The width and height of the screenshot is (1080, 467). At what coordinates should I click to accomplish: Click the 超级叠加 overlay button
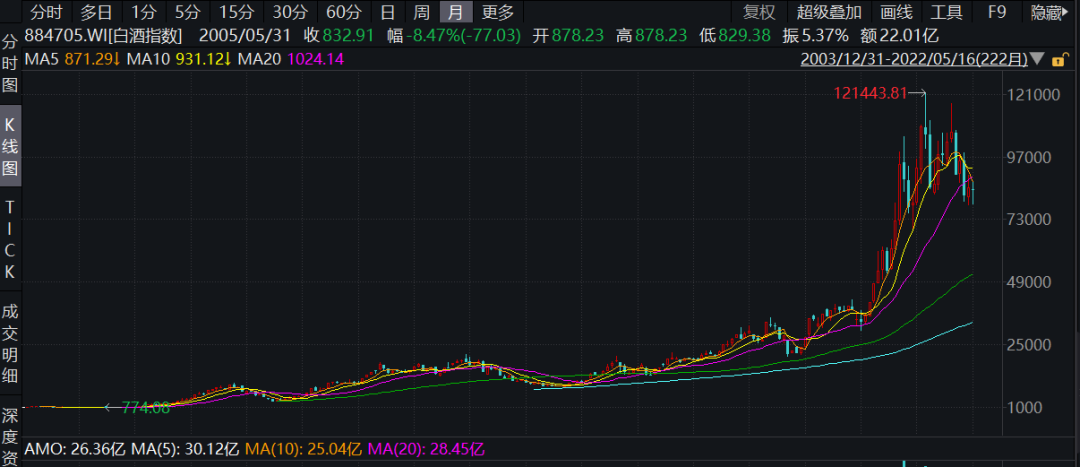coord(829,12)
